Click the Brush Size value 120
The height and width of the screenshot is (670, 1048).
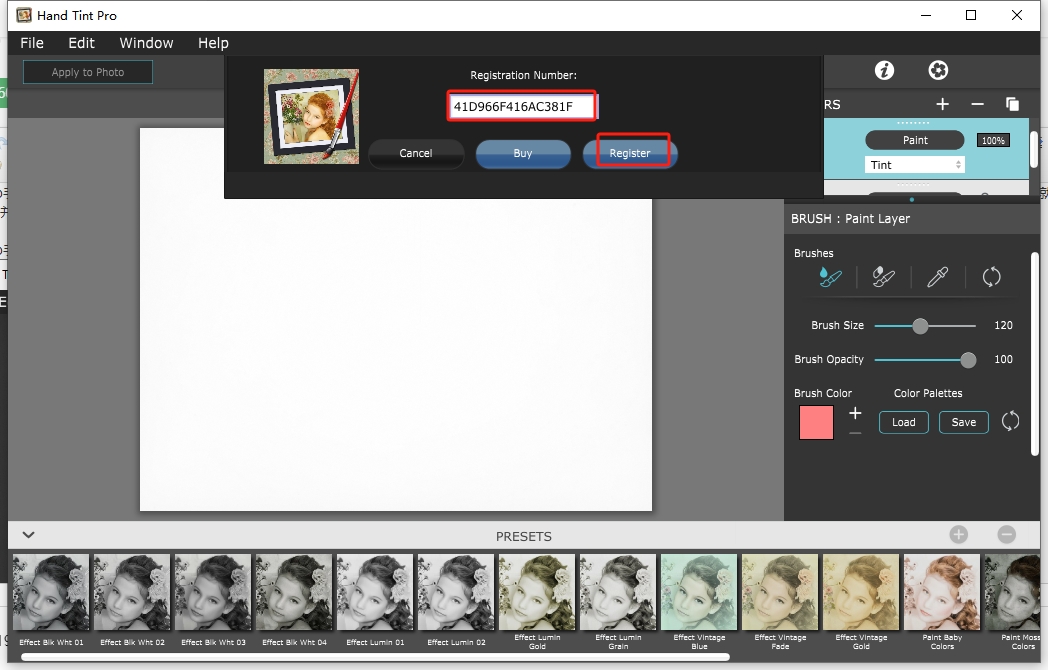(1003, 326)
